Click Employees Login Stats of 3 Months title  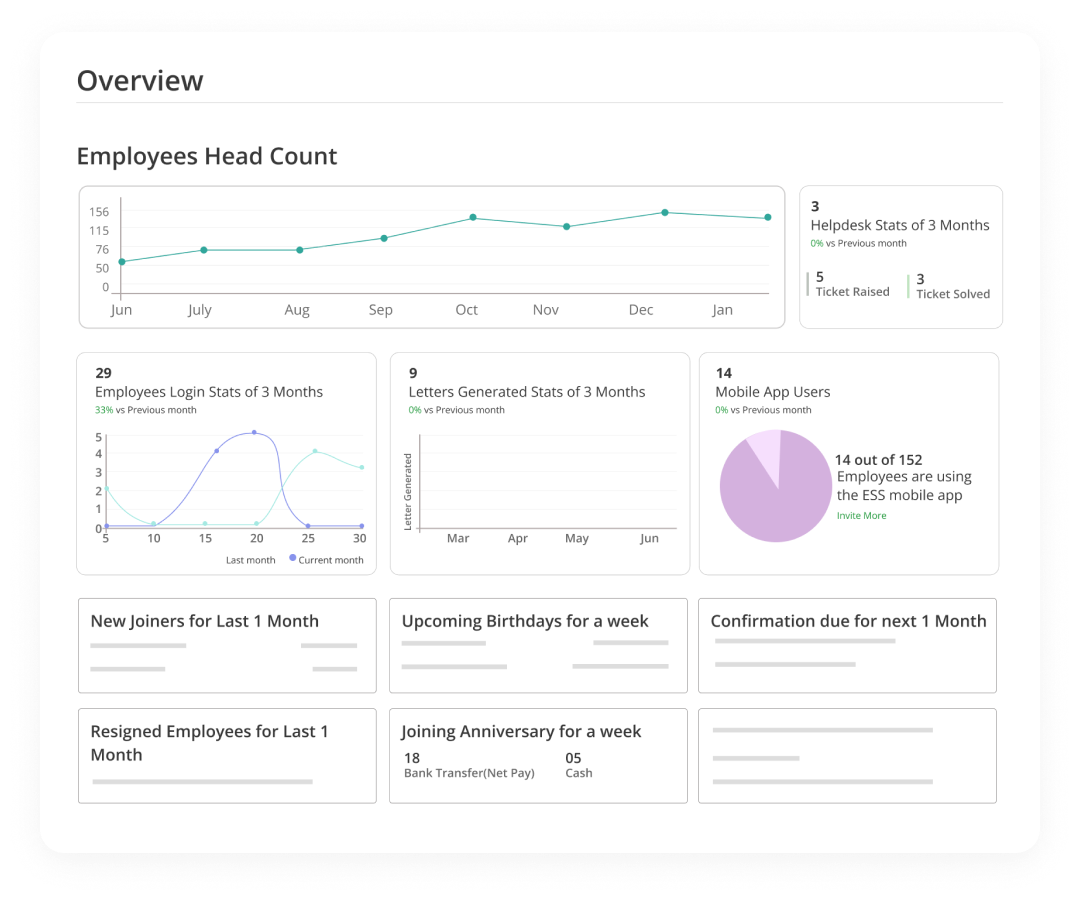209,392
